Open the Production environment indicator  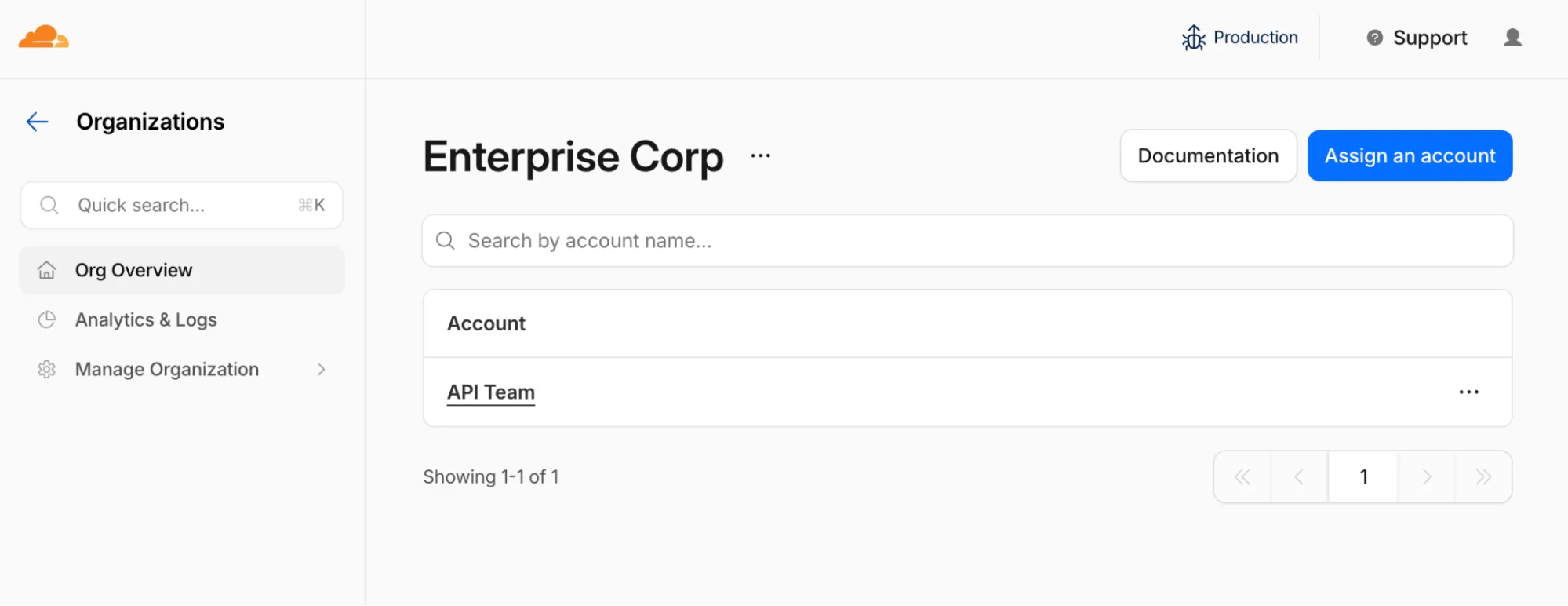(x=1239, y=37)
